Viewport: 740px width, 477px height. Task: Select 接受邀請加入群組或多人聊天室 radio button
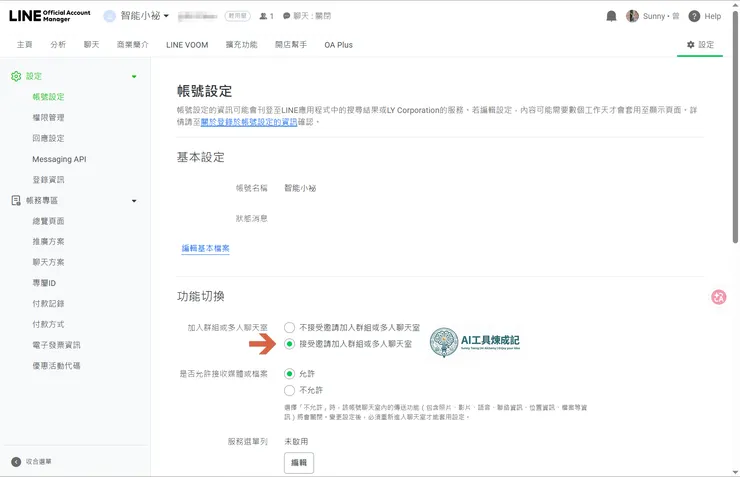tap(289, 344)
